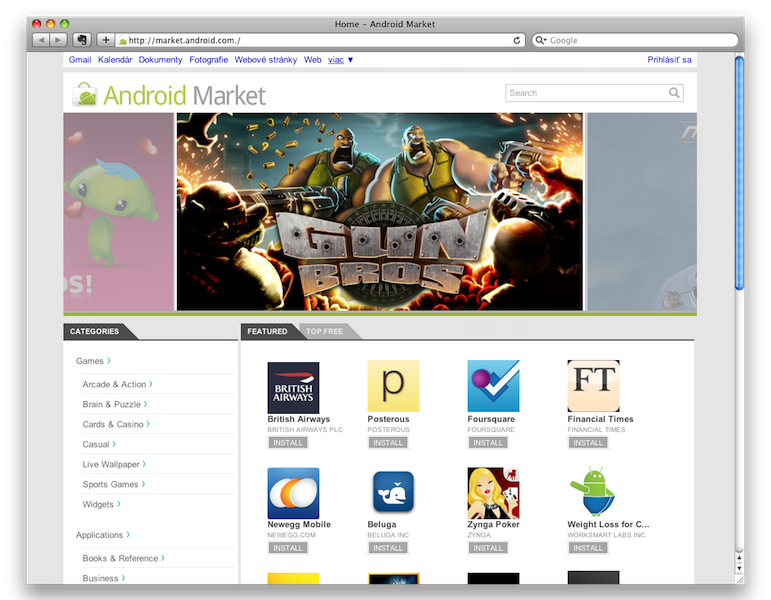Install the Financial Times app
Image resolution: width=771 pixels, height=600 pixels.
588,443
